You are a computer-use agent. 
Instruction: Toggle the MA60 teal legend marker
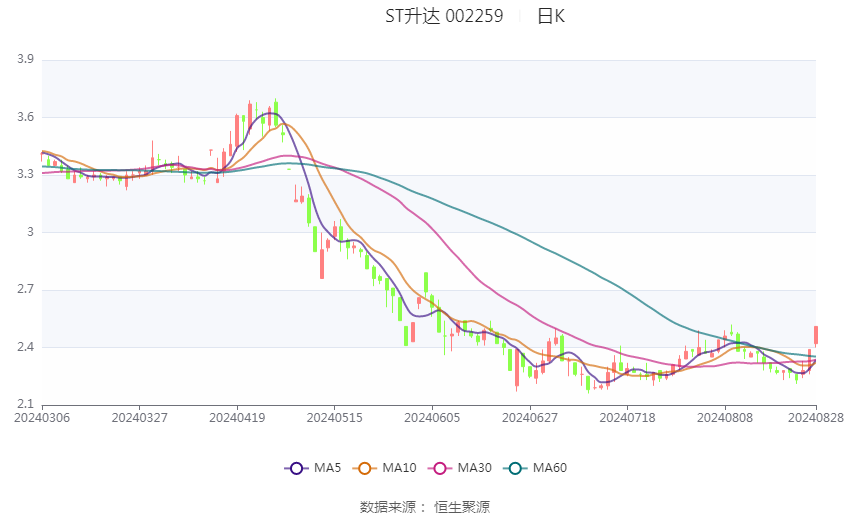pos(515,468)
